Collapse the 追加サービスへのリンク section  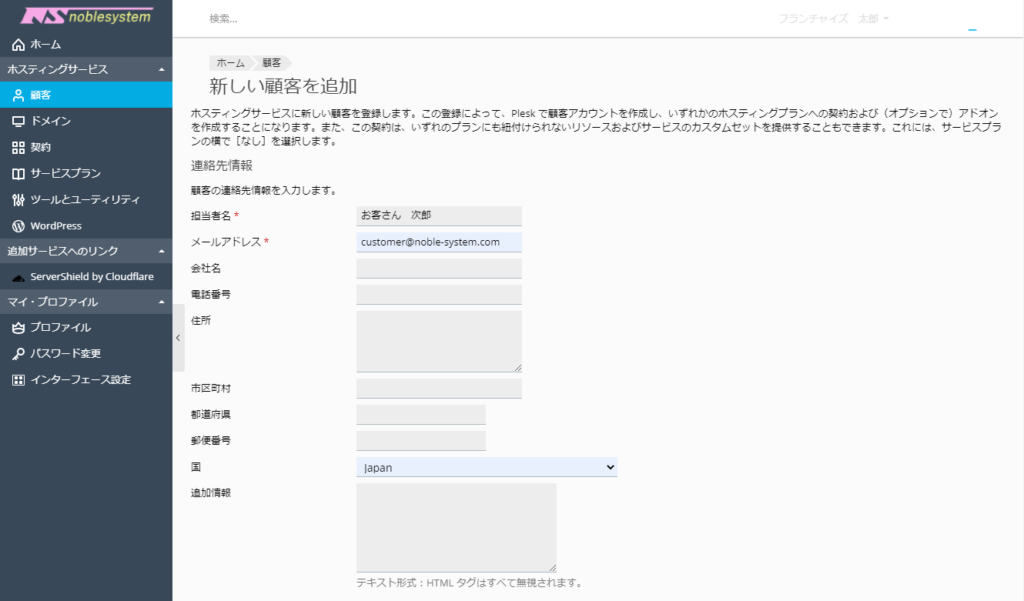162,250
